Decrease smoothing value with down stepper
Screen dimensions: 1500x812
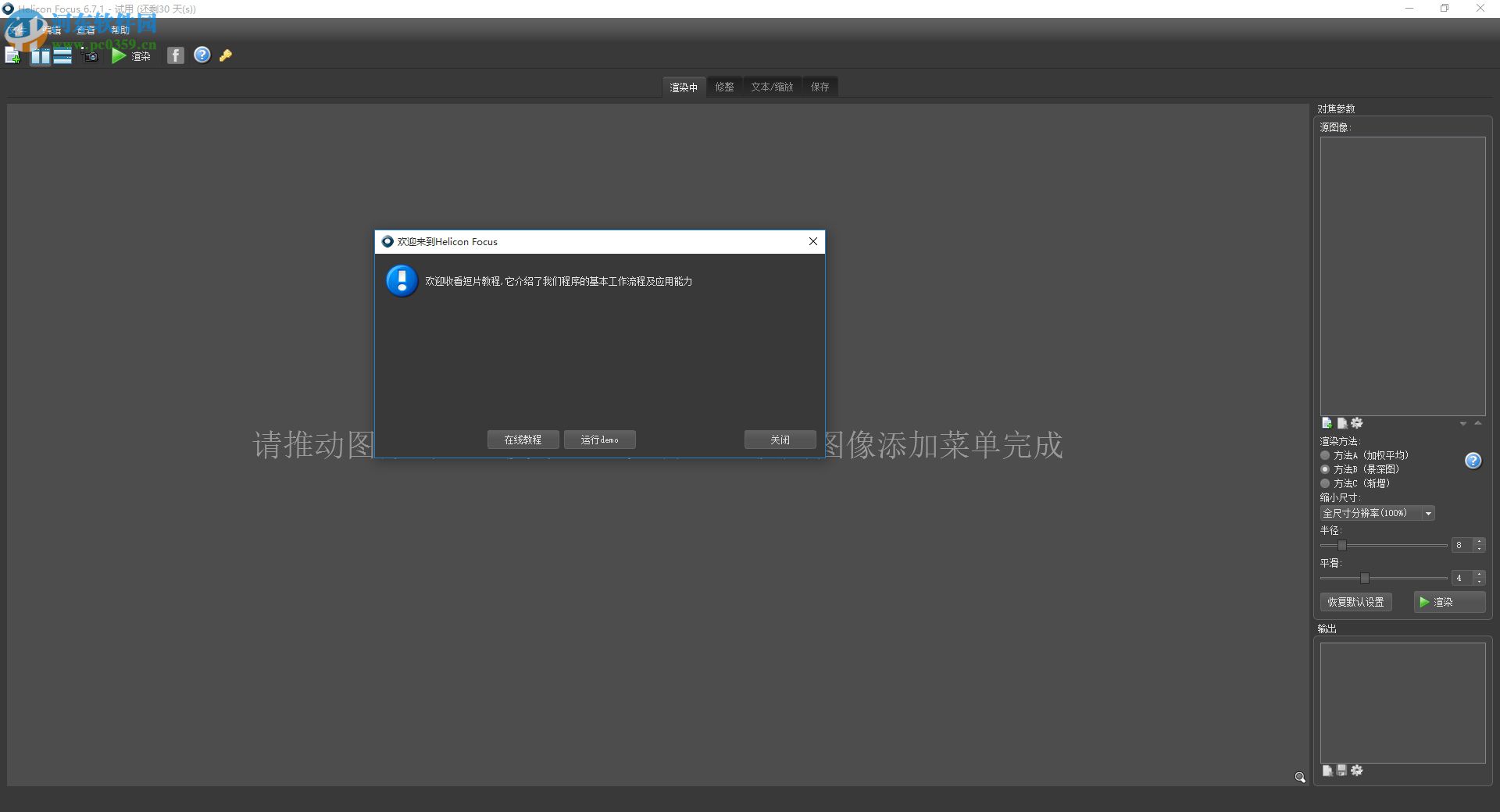pyautogui.click(x=1479, y=581)
